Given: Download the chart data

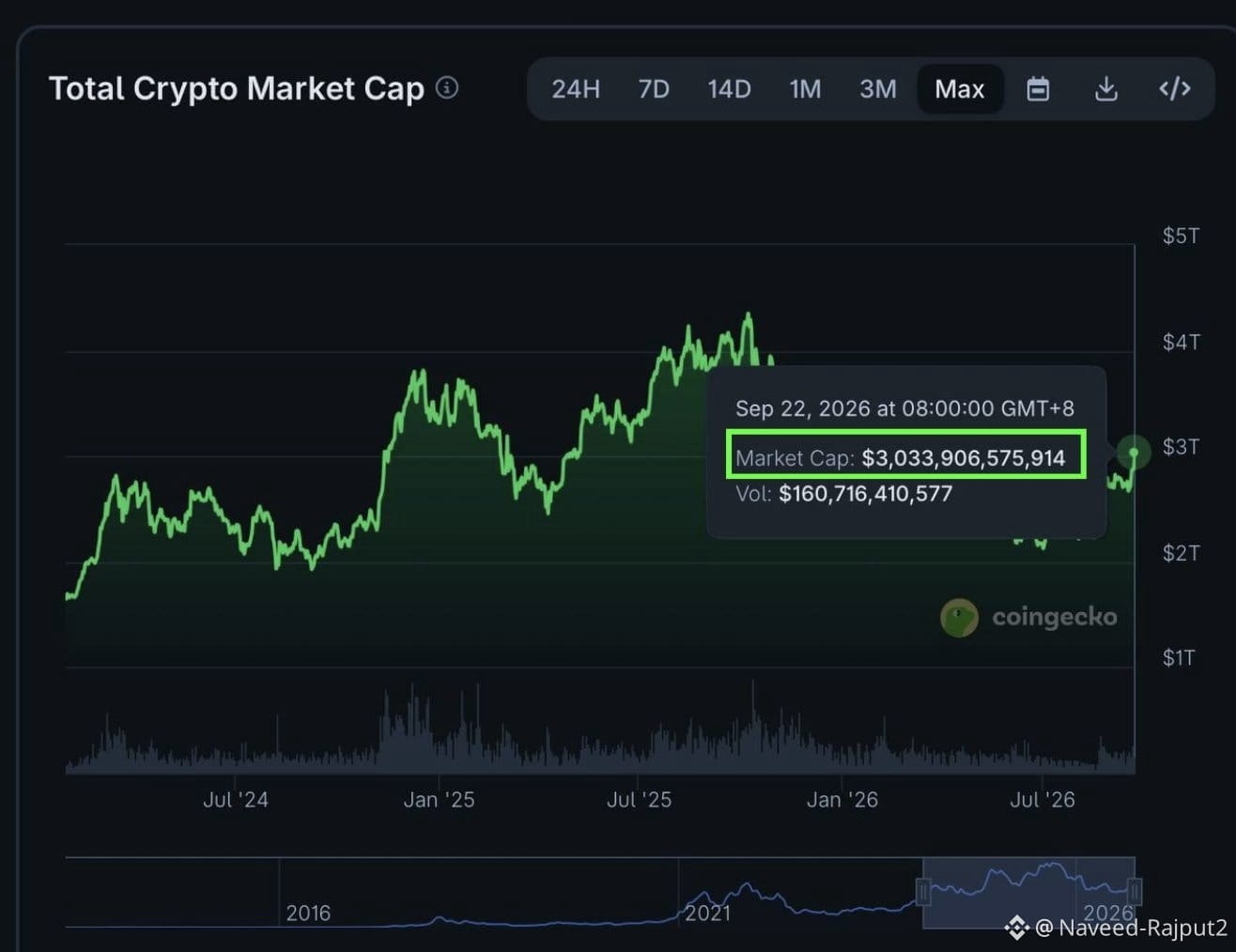Looking at the screenshot, I should click(x=1106, y=89).
